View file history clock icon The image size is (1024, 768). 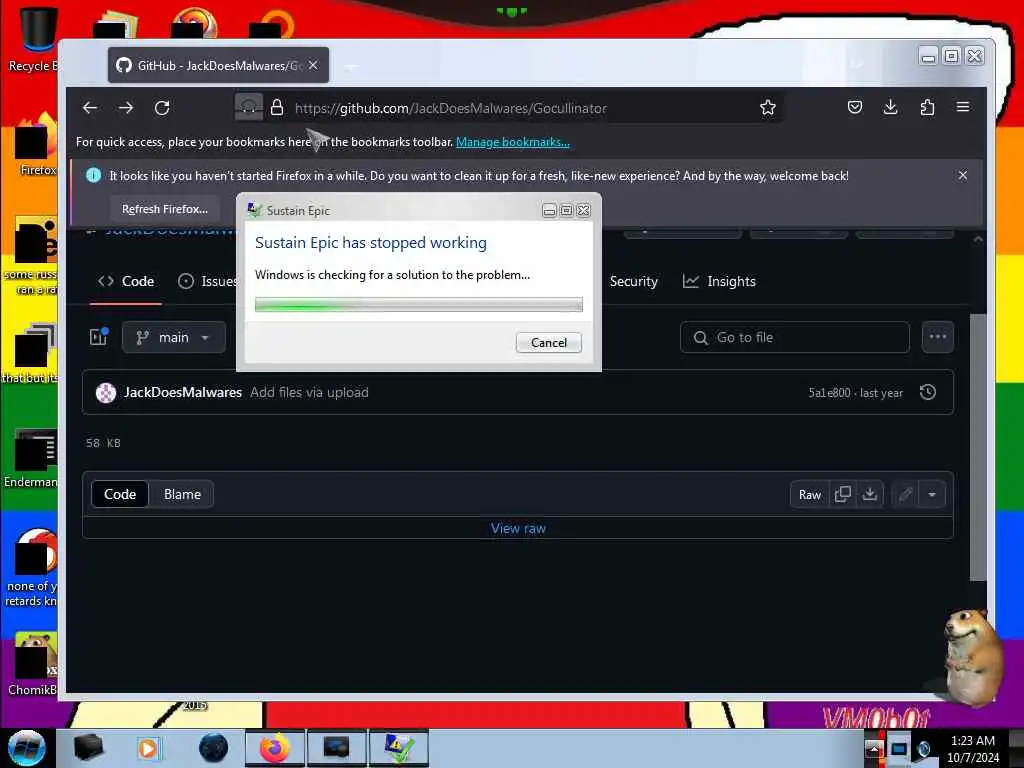(927, 392)
